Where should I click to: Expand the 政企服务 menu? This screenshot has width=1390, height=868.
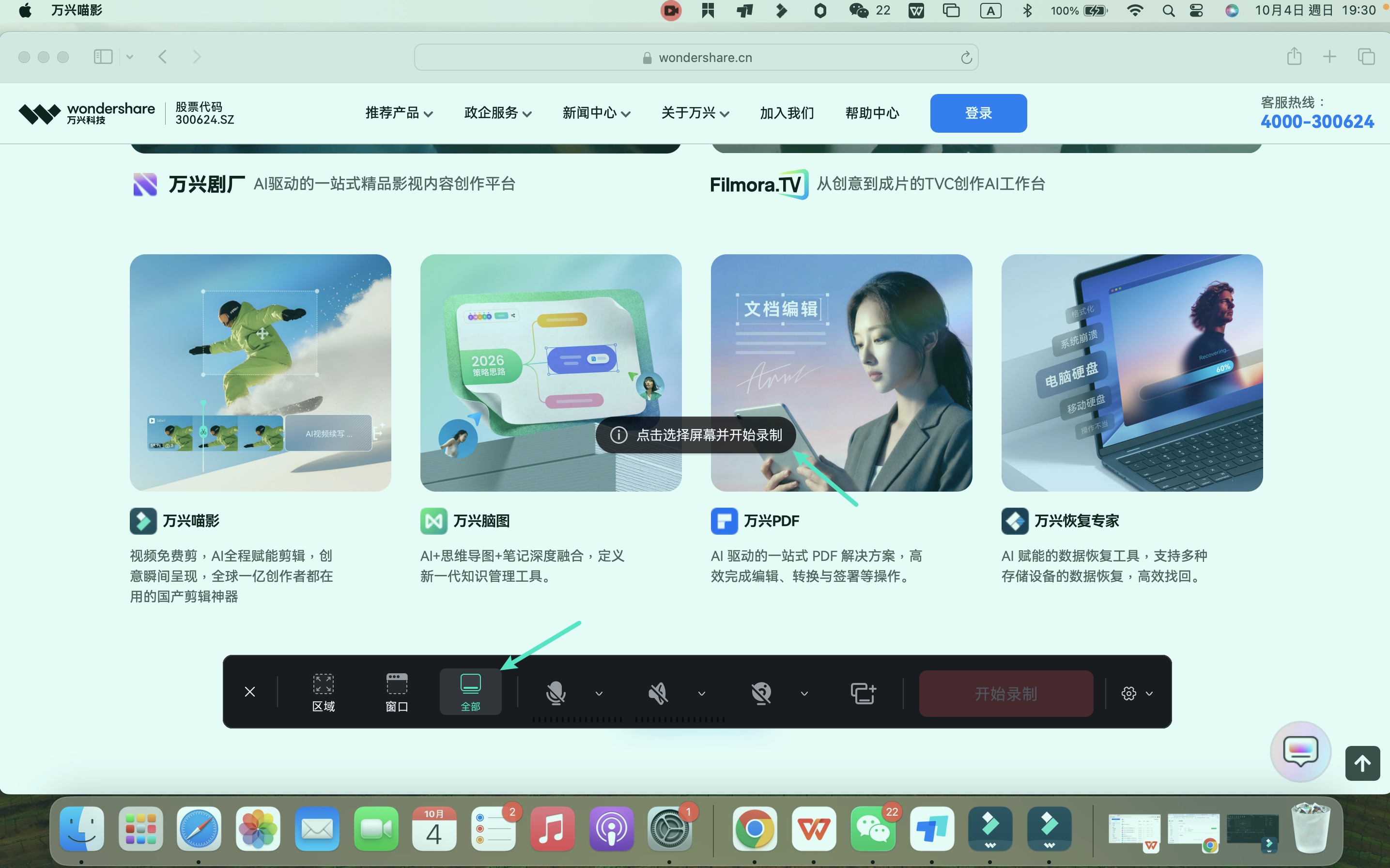click(x=497, y=113)
